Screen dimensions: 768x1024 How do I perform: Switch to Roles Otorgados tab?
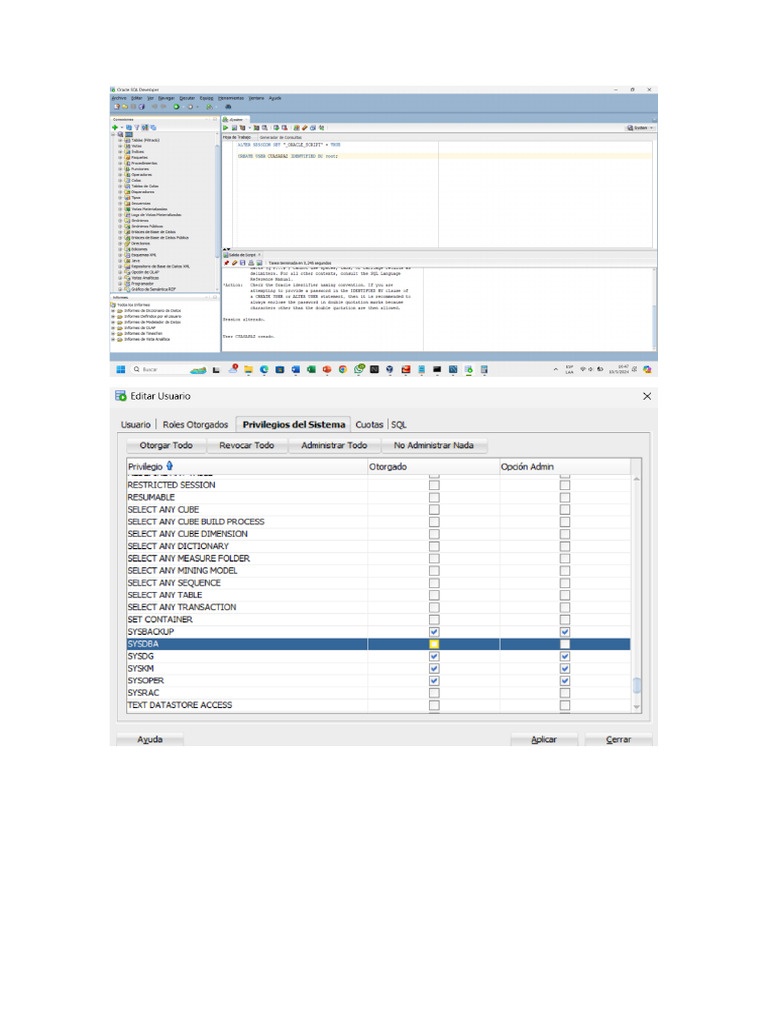click(x=195, y=424)
